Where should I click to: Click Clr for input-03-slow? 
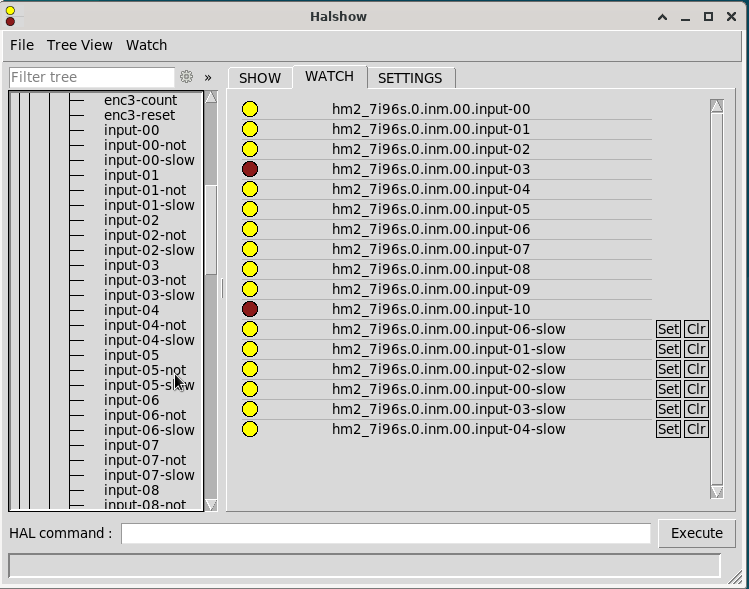(696, 409)
